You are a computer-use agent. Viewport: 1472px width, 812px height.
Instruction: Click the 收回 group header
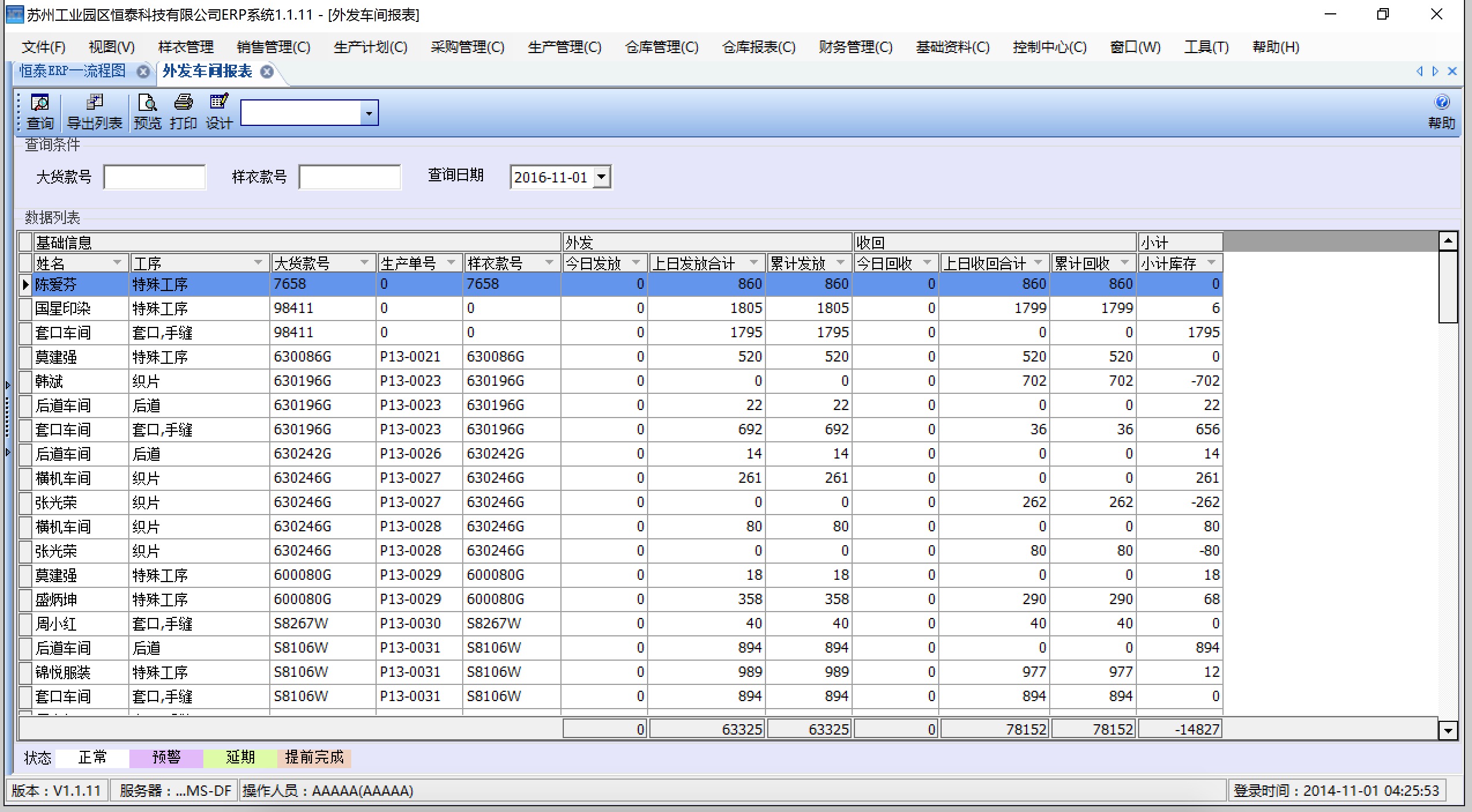[995, 242]
